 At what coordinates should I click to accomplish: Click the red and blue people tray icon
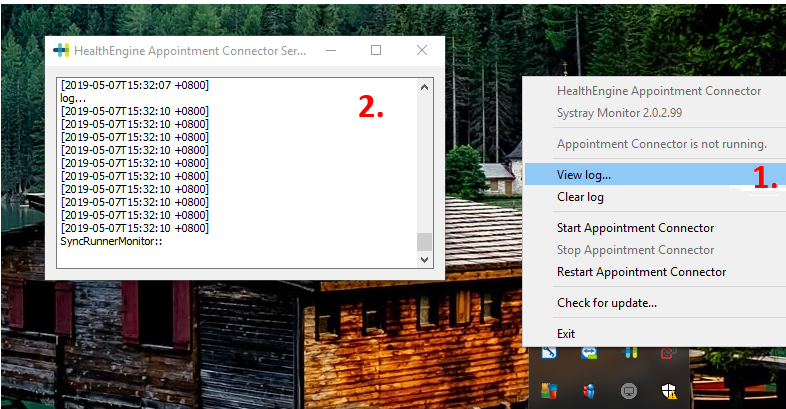pyautogui.click(x=590, y=389)
